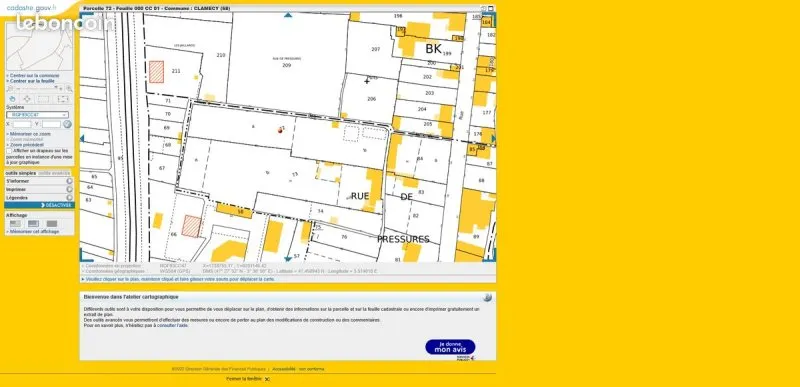Click the DÉSACTIVER button
The image size is (800, 387).
tap(39, 205)
